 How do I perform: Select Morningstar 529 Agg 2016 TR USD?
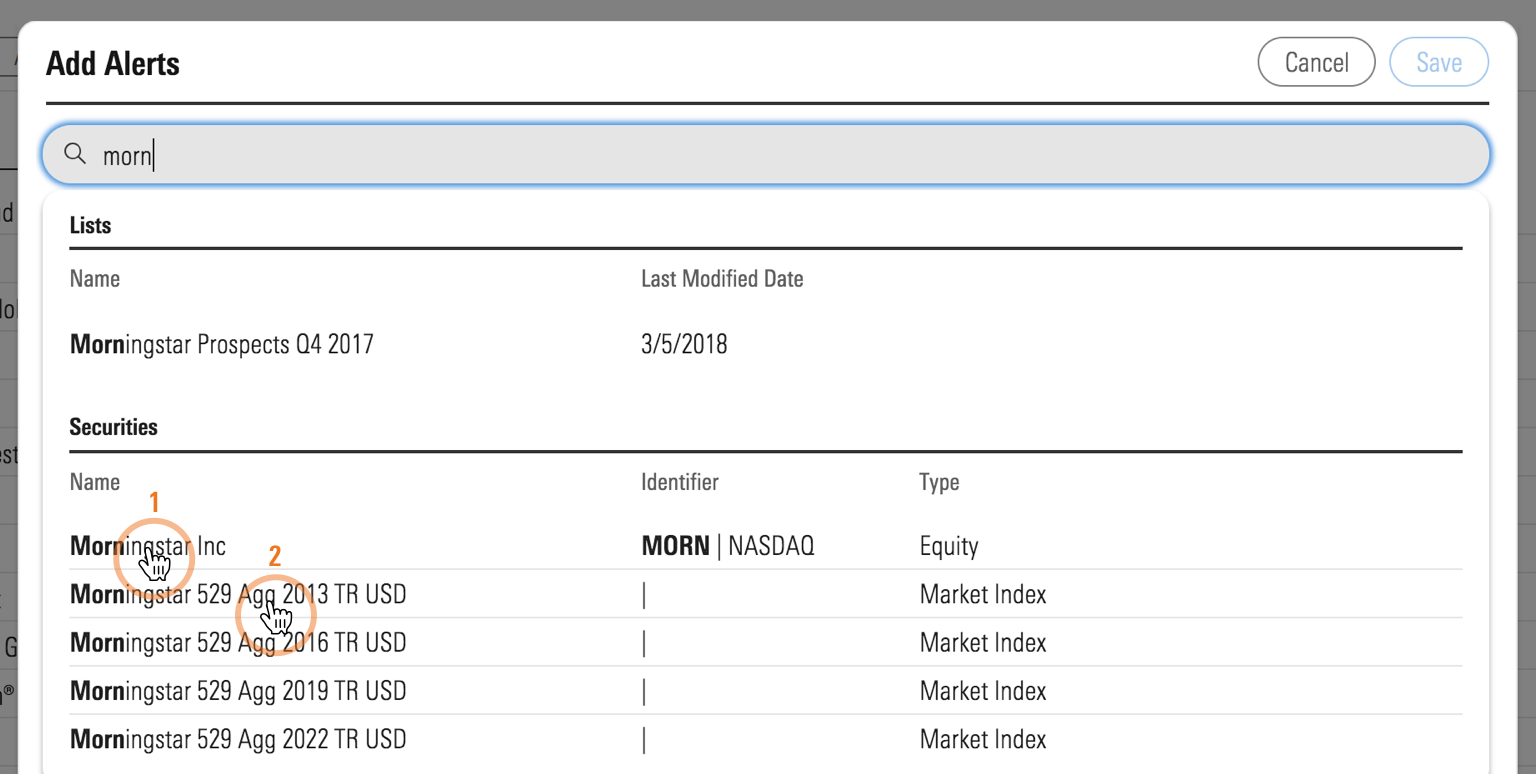[238, 642]
